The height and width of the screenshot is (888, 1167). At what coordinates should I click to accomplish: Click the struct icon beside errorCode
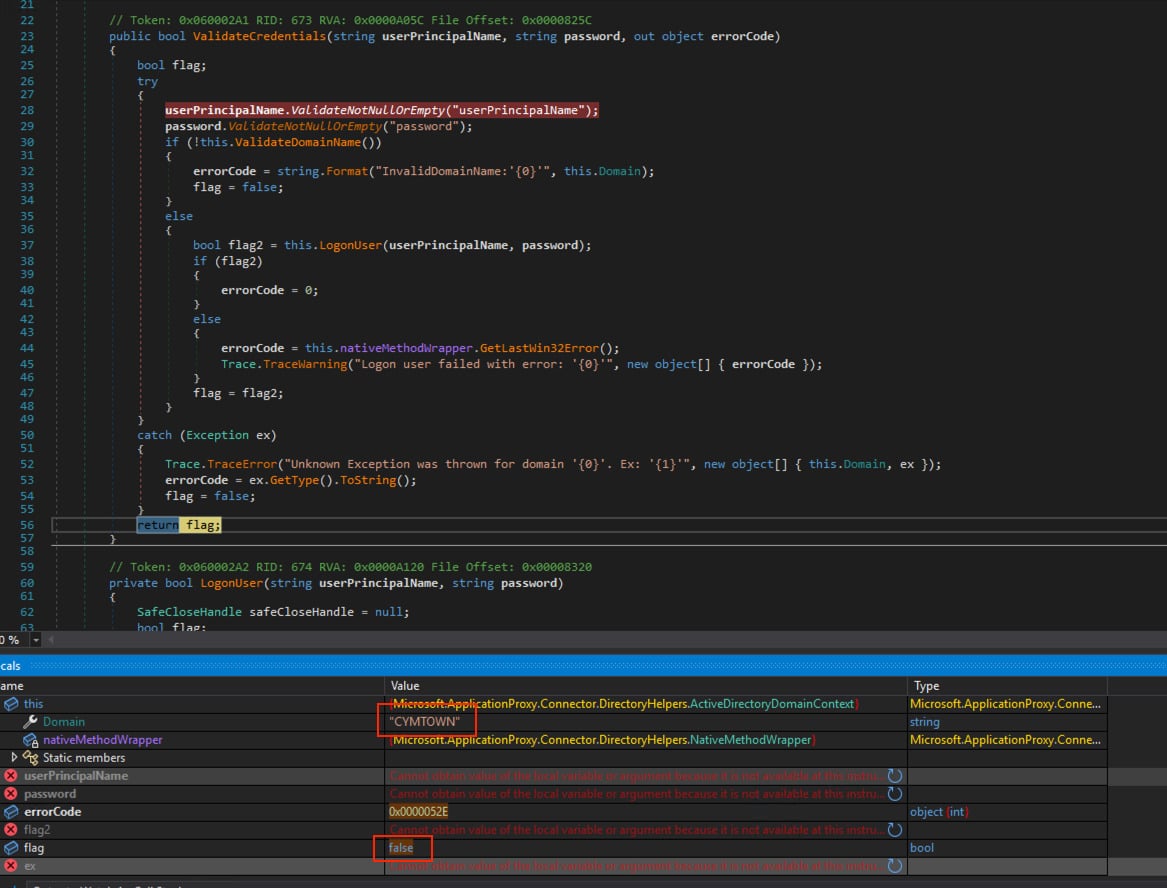pyautogui.click(x=10, y=811)
